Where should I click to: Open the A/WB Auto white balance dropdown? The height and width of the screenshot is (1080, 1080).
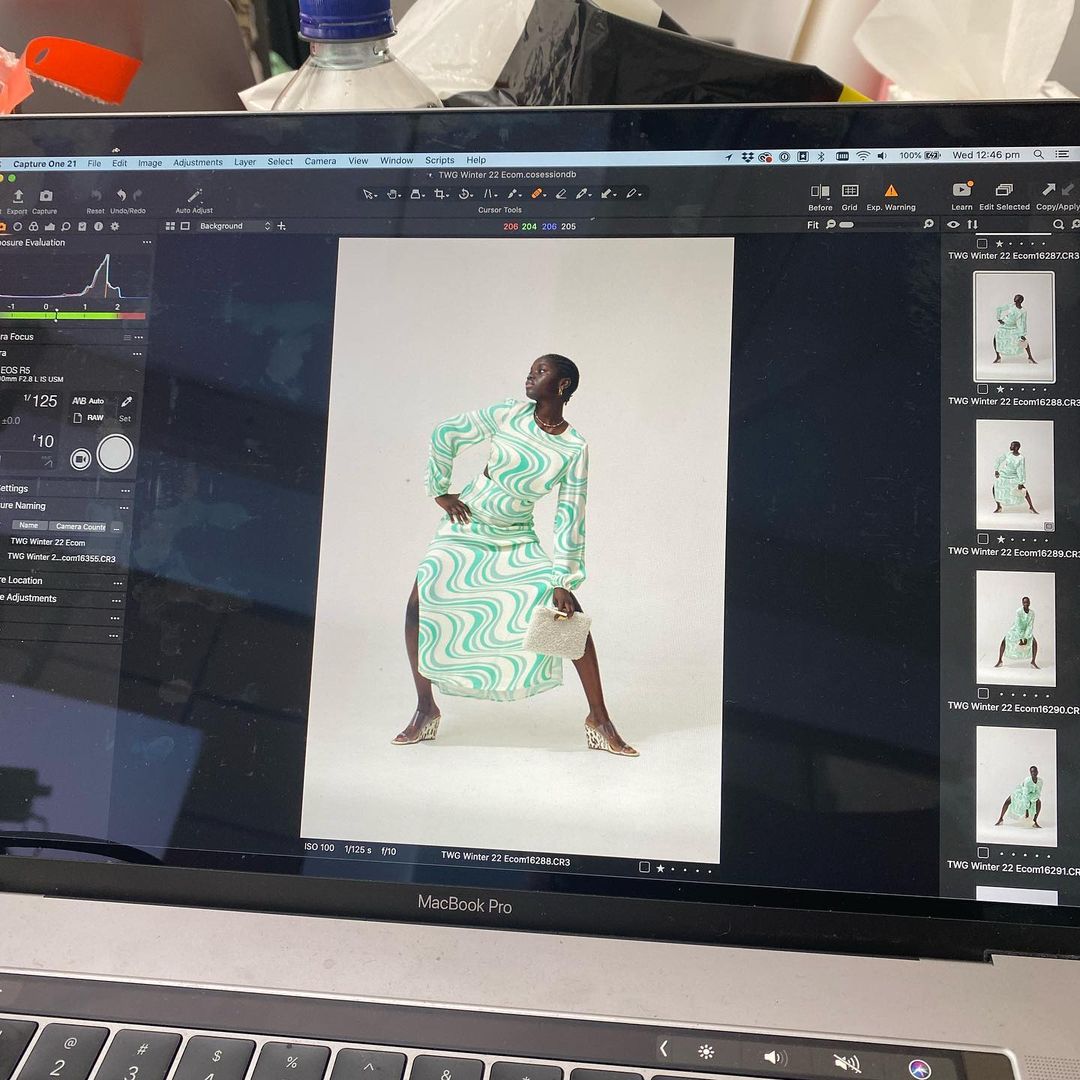pyautogui.click(x=88, y=401)
